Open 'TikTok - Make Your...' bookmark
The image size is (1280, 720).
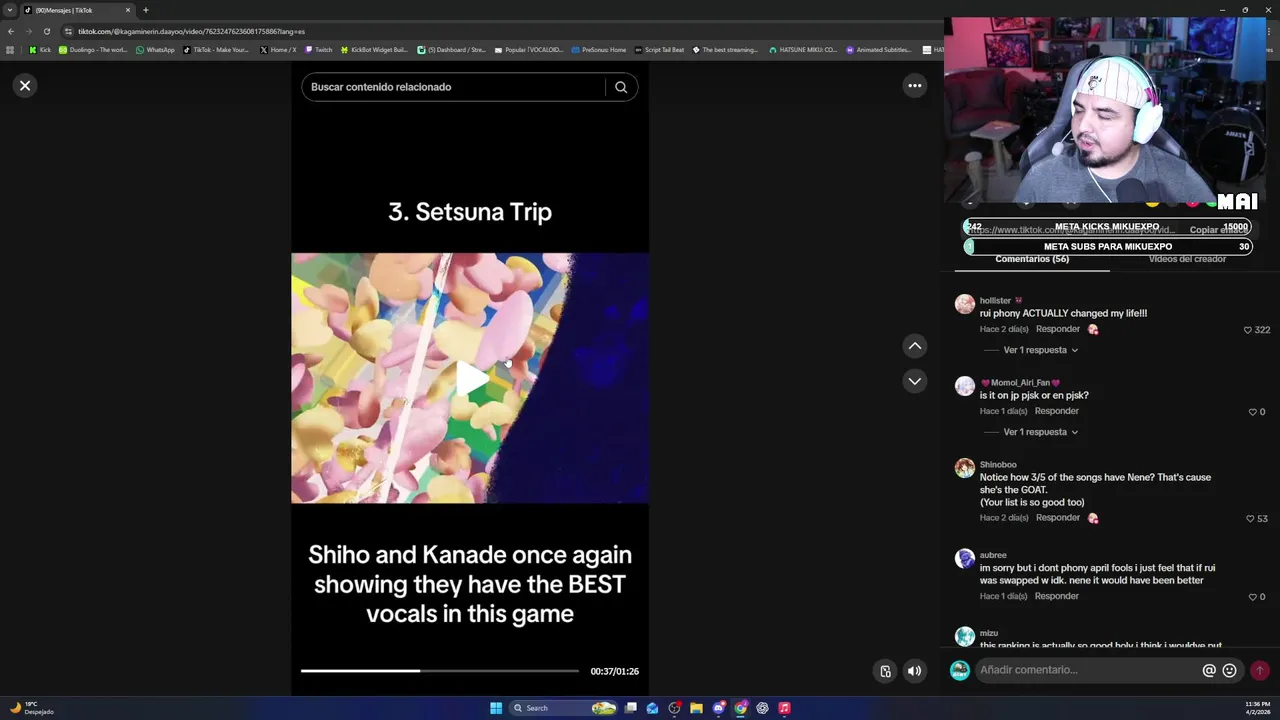coord(215,49)
